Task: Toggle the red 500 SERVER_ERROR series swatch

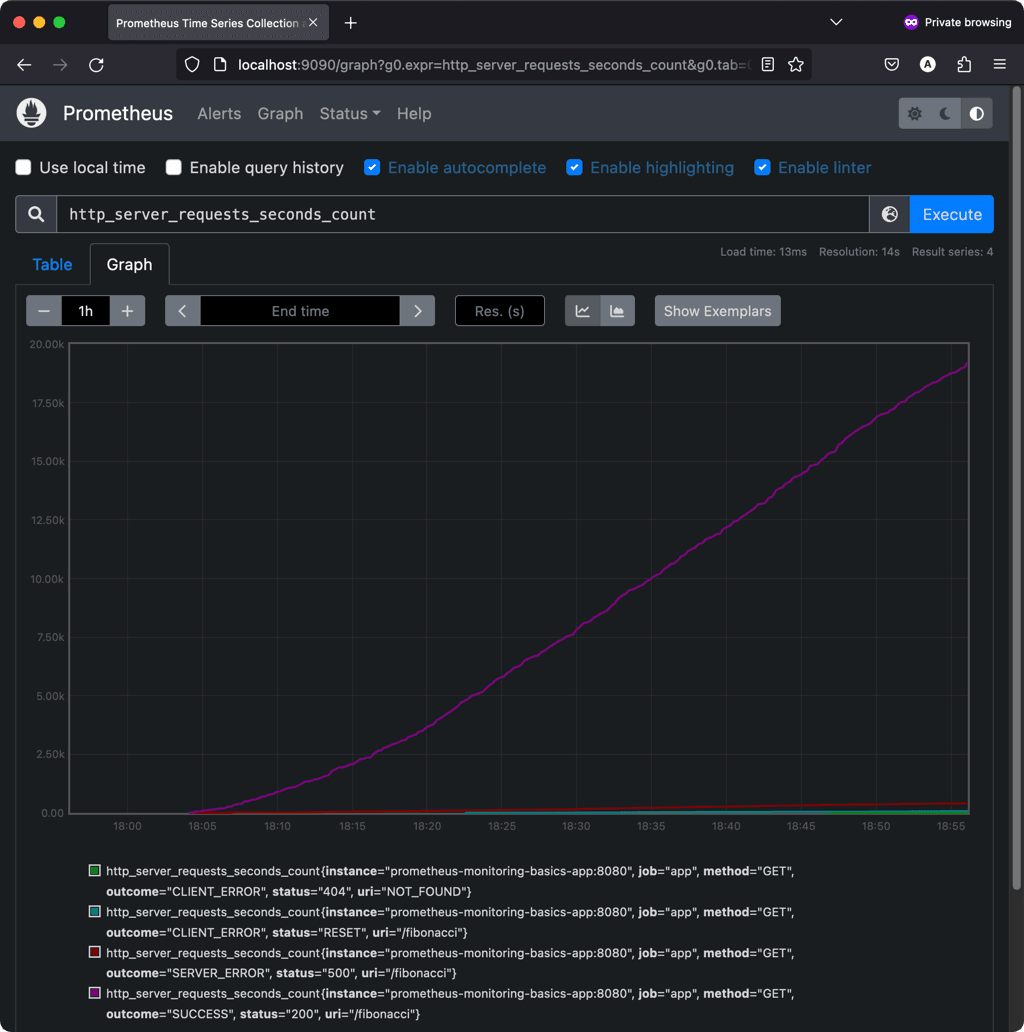Action: click(95, 952)
